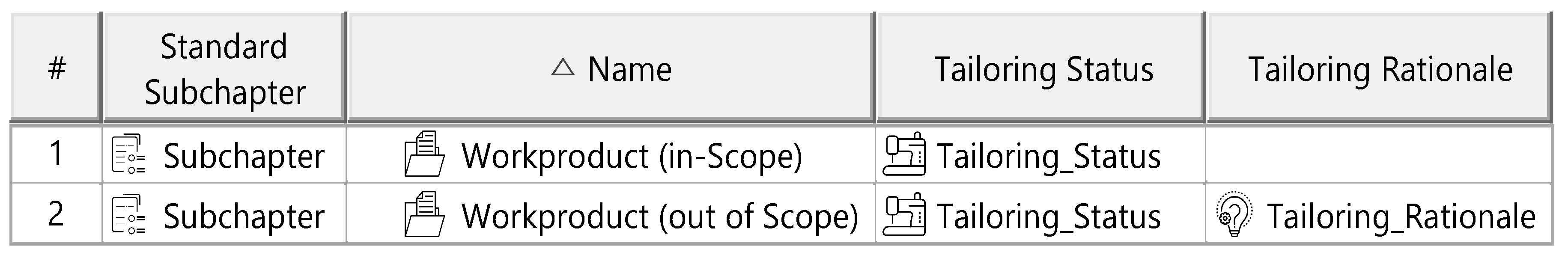This screenshot has height=258, width=1568.
Task: Click the lightbulb icon beside Tailoring_Rationale
Action: 1234,215
